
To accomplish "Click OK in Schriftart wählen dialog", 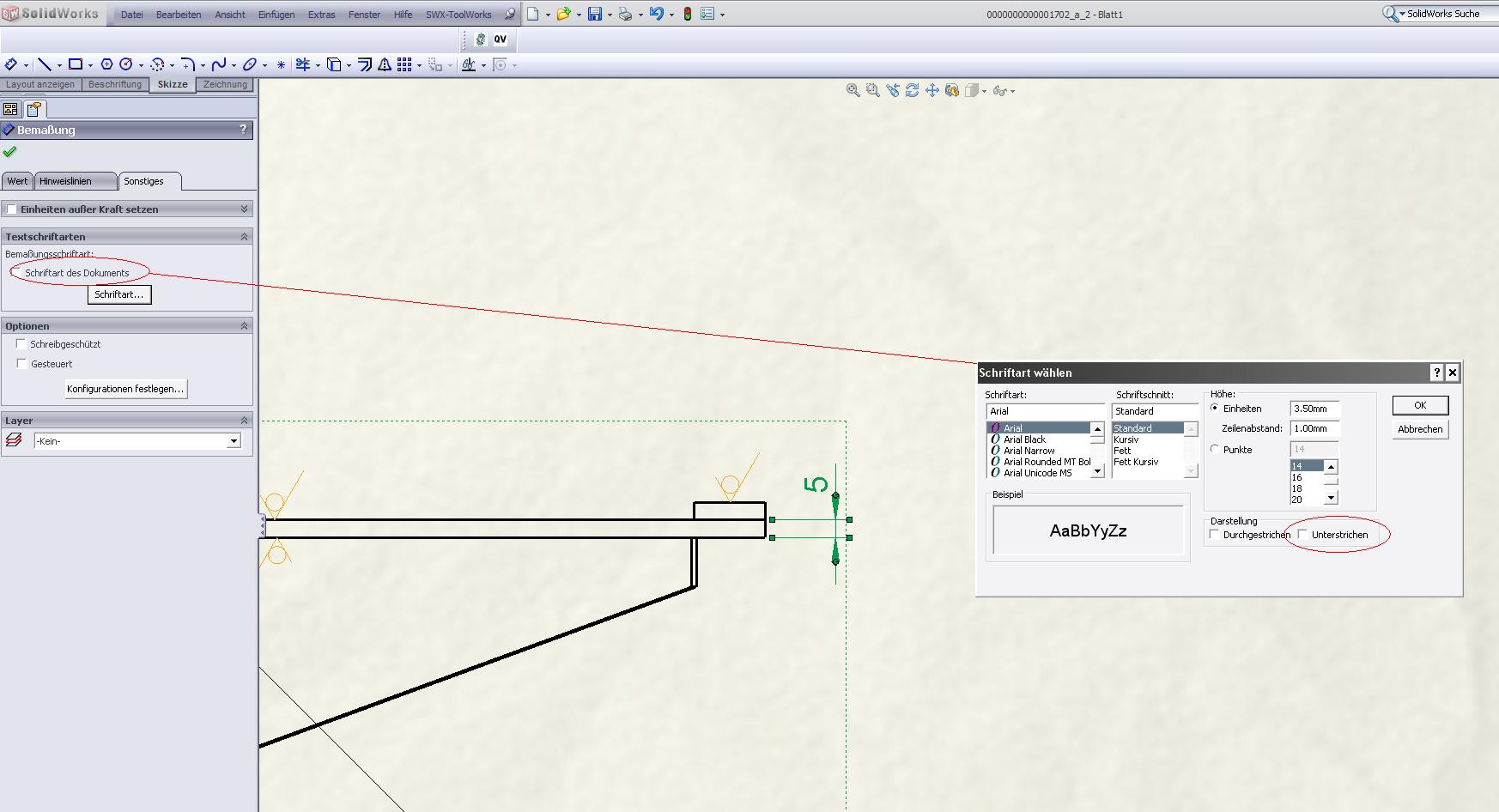I will tap(1420, 405).
